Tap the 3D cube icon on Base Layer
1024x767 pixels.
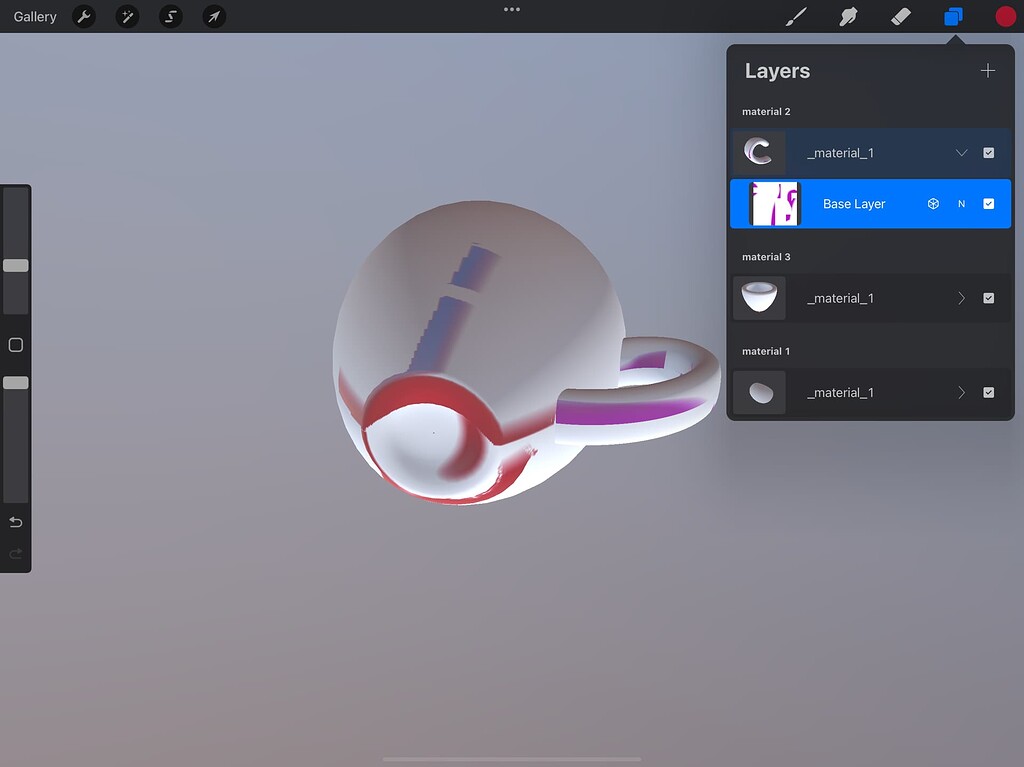(933, 203)
